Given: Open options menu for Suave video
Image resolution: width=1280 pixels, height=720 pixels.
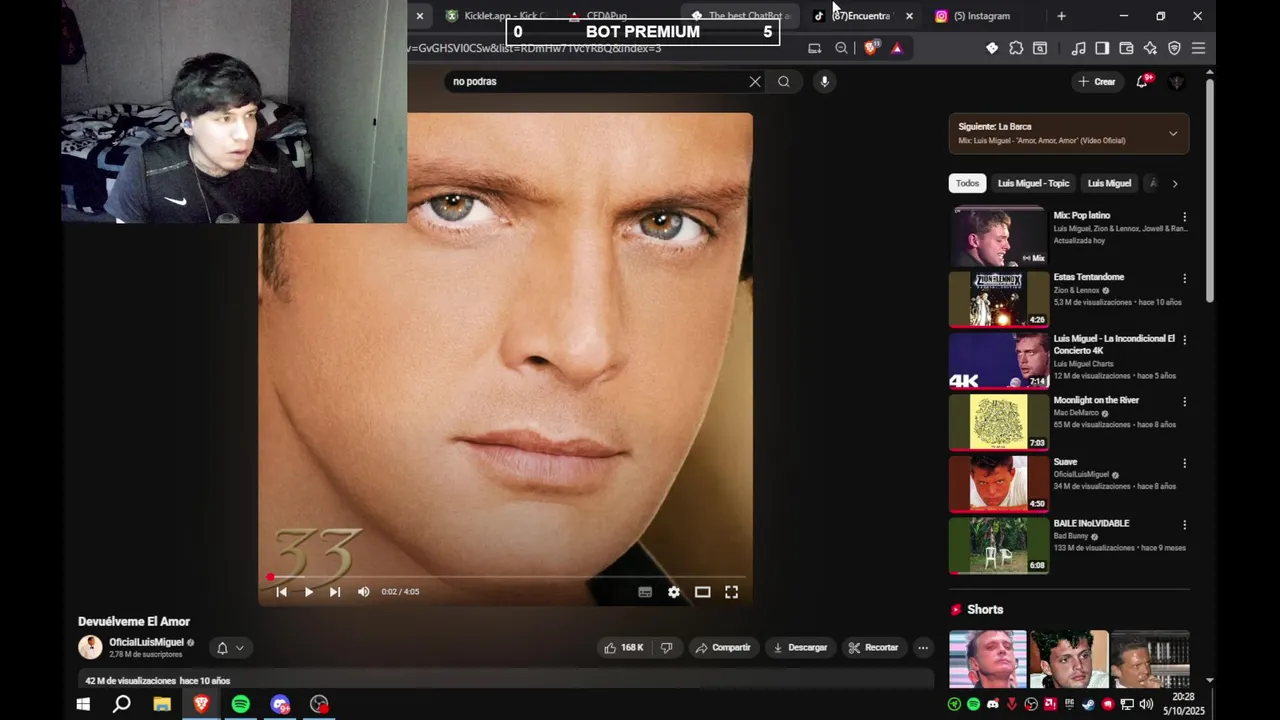Looking at the screenshot, I should (1185, 463).
